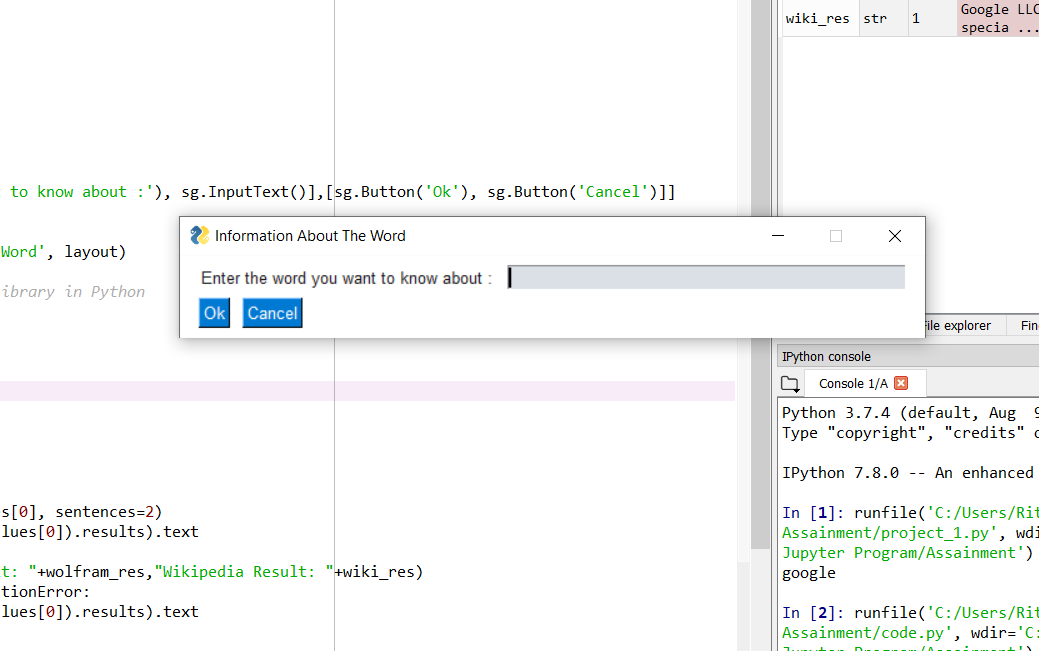Focus the word input text field
The image size is (1039, 651).
706,277
